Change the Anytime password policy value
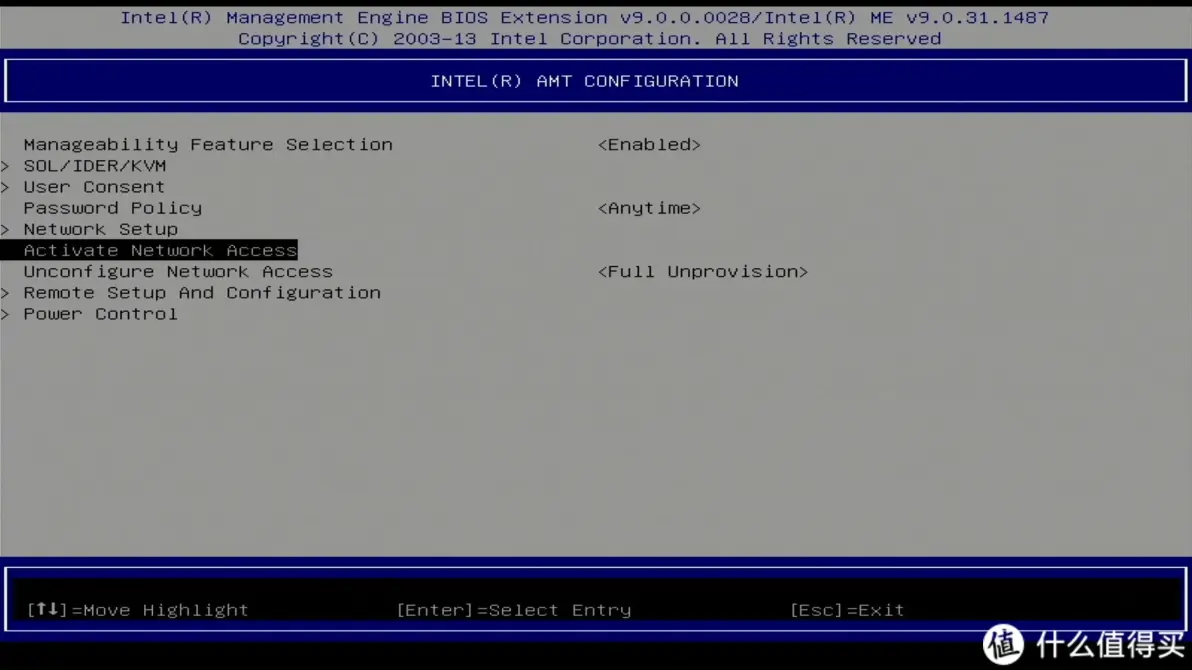Viewport: 1192px width, 670px height. coord(649,208)
